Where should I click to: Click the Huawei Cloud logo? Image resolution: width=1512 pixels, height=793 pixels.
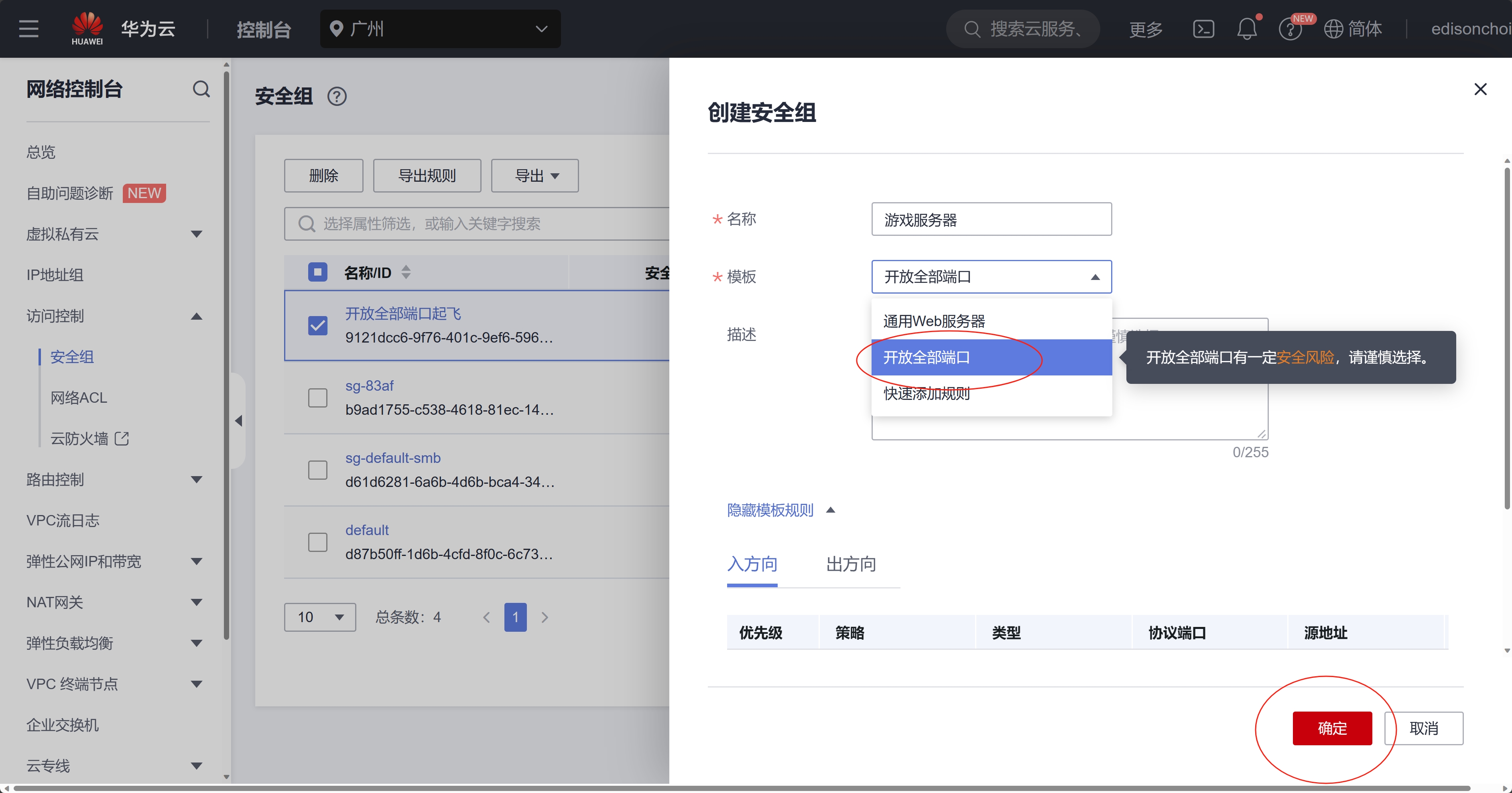[87, 29]
